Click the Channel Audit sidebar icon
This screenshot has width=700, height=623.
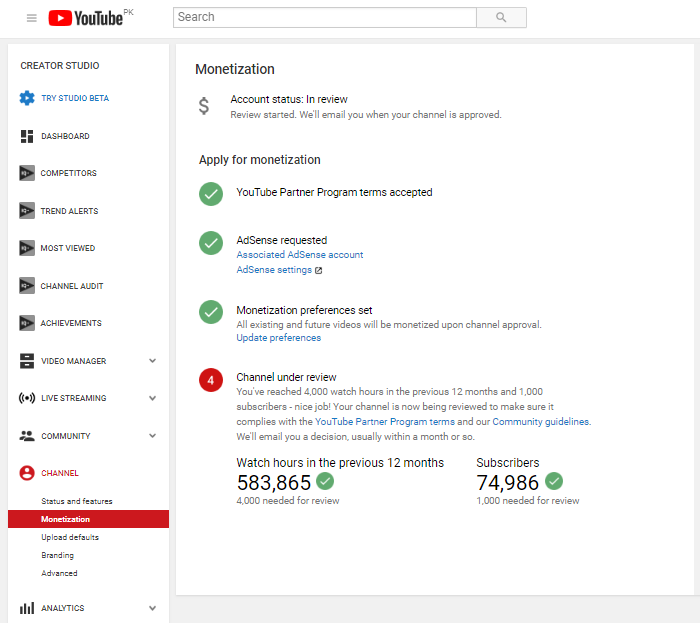tap(27, 286)
